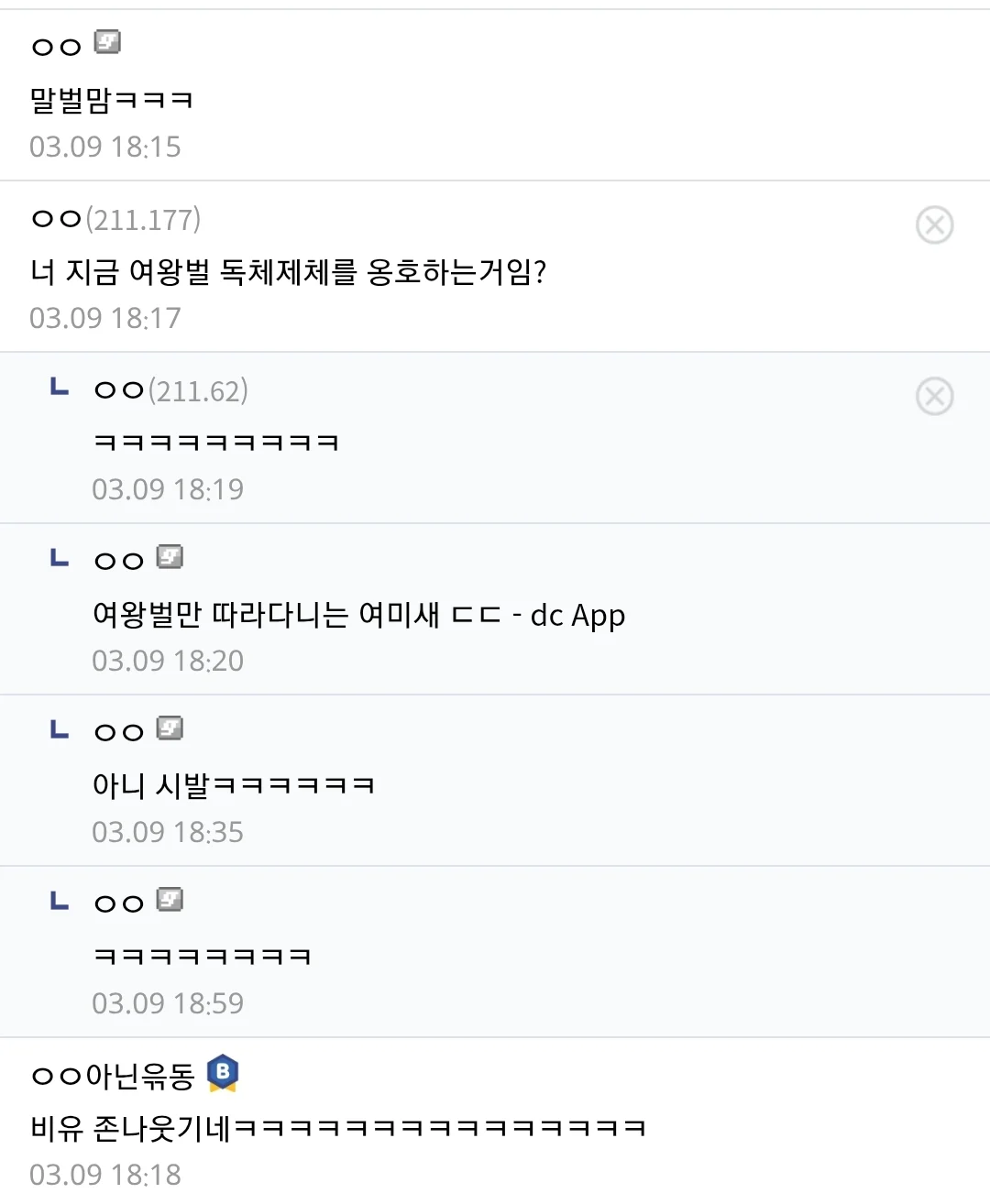The width and height of the screenshot is (990, 1204).
Task: Click the nickname ㅇㅇ on the 18:35 reply
Action: [119, 732]
